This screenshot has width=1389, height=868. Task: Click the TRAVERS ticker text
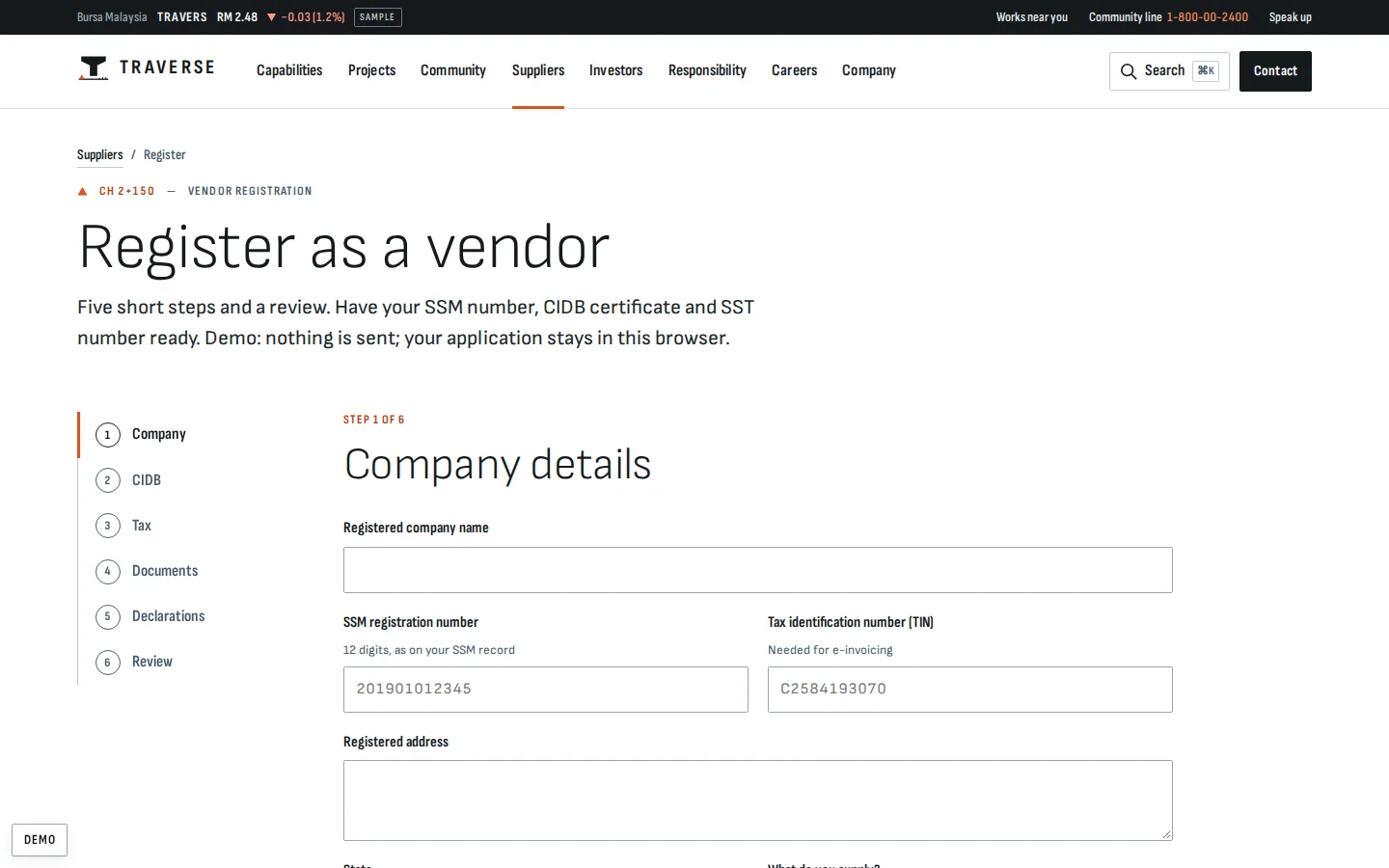coord(182,17)
